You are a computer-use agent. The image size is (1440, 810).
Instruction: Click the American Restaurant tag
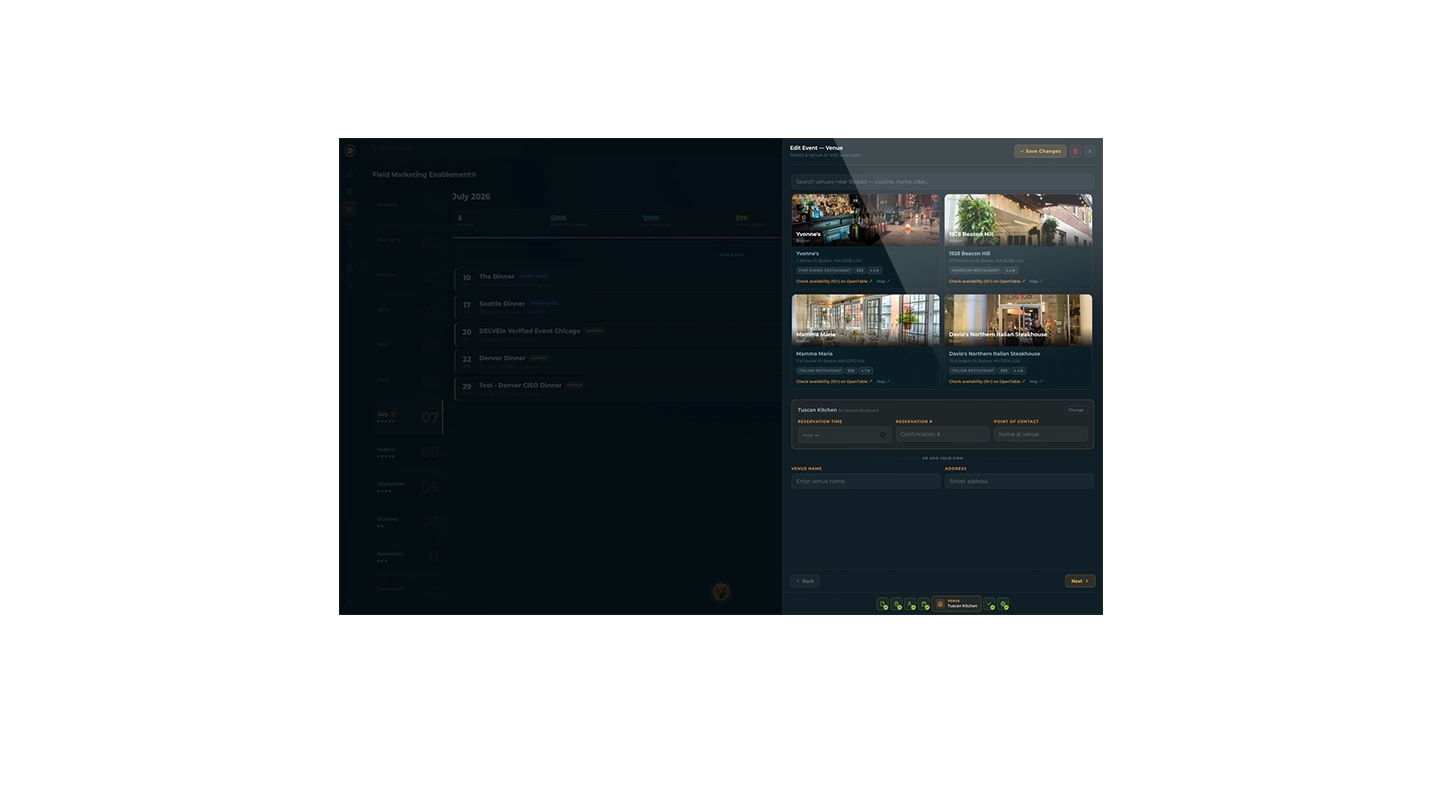[x=976, y=270]
